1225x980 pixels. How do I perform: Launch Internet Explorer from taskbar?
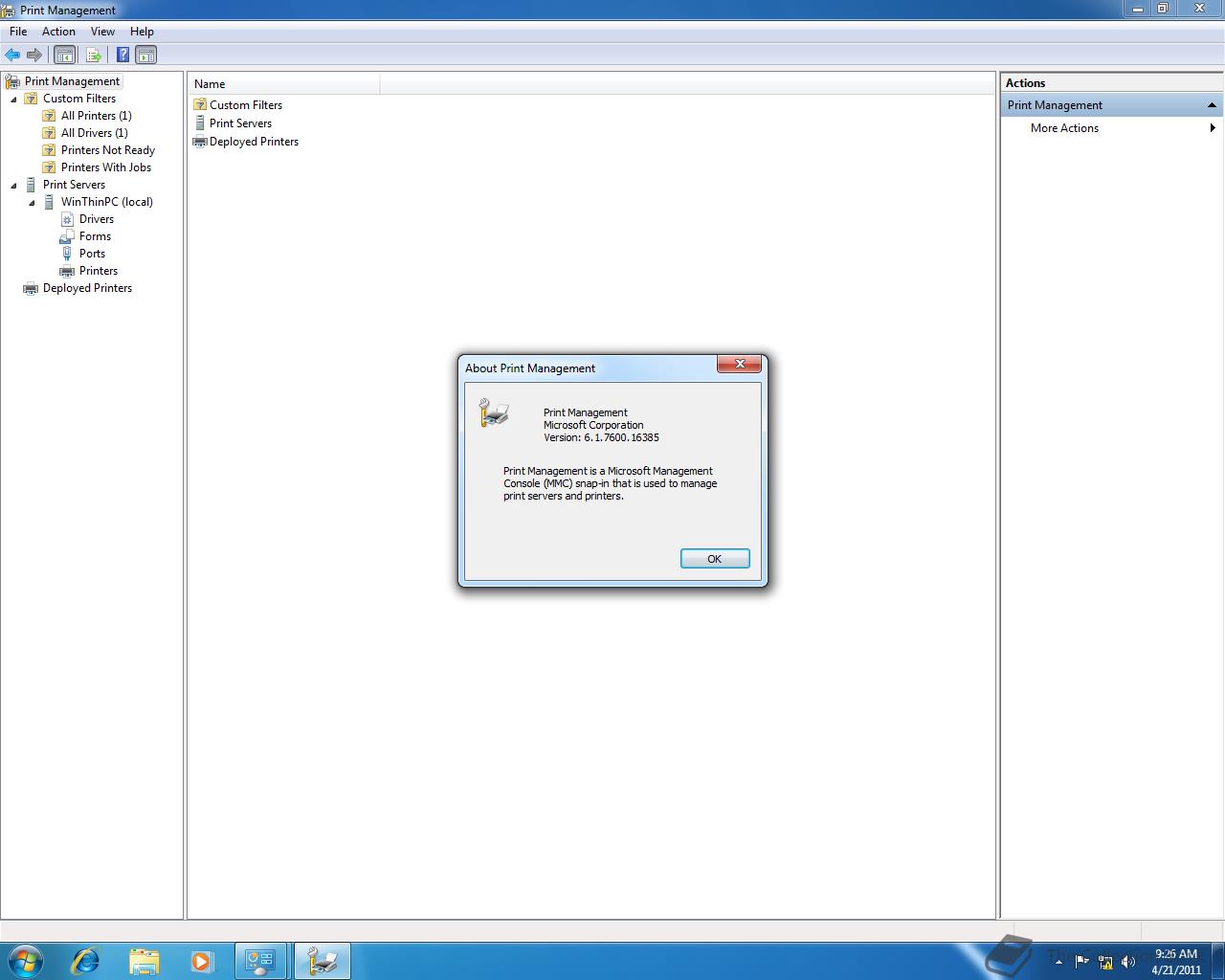[85, 961]
